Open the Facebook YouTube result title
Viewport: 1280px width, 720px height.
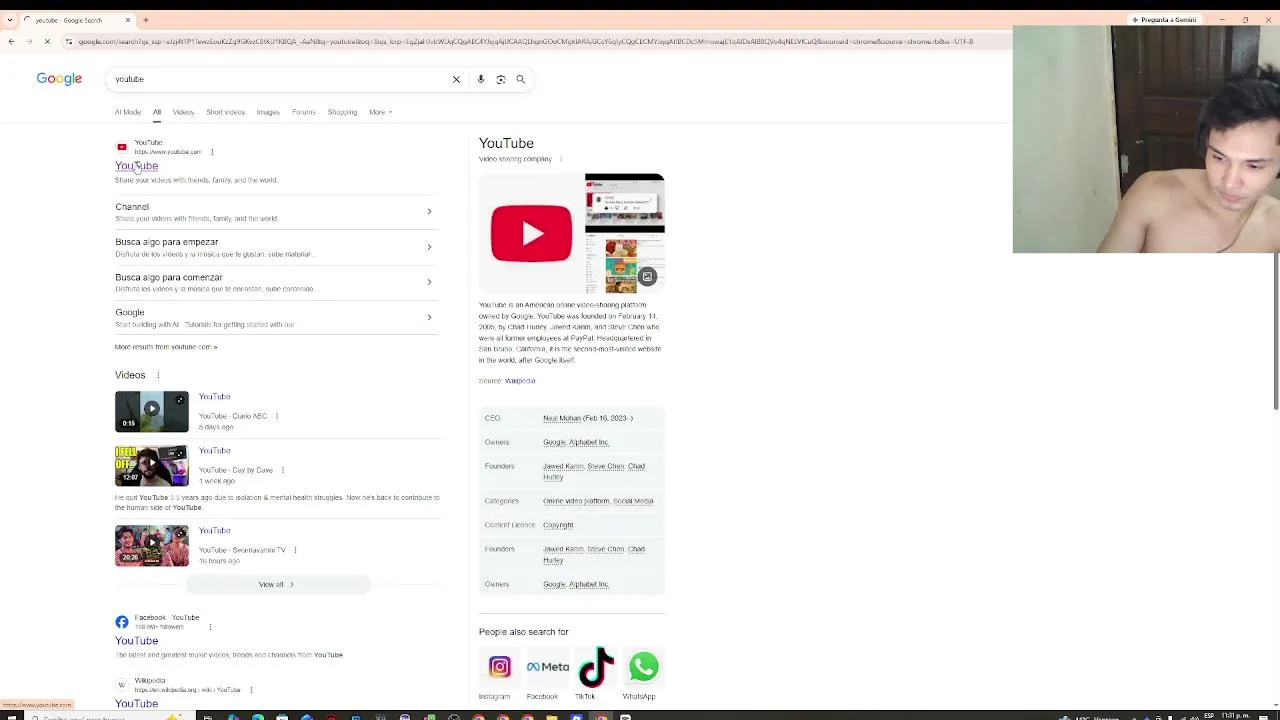[x=136, y=641]
